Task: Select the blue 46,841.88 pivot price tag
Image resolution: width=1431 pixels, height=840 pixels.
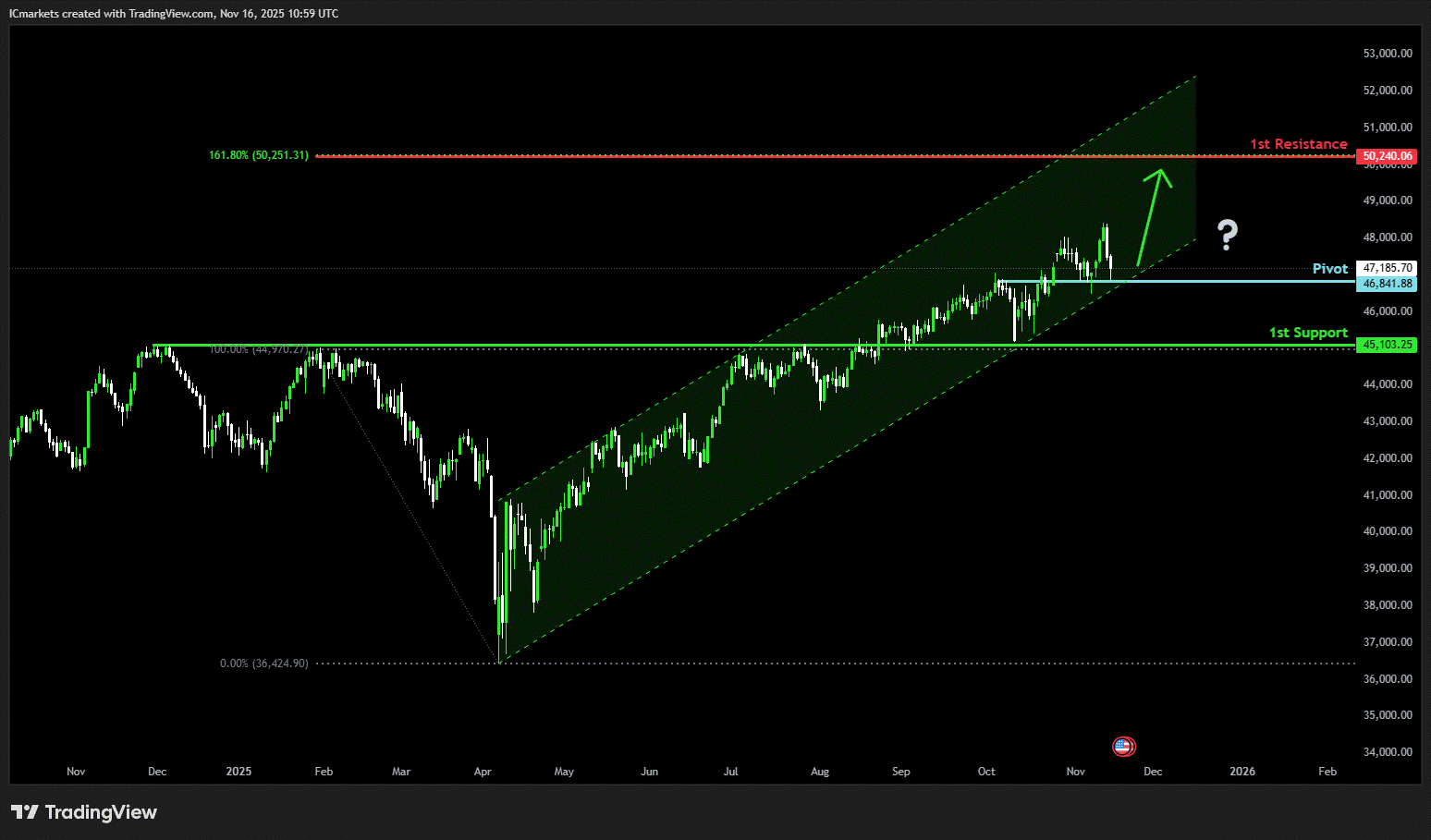Action: [x=1387, y=284]
